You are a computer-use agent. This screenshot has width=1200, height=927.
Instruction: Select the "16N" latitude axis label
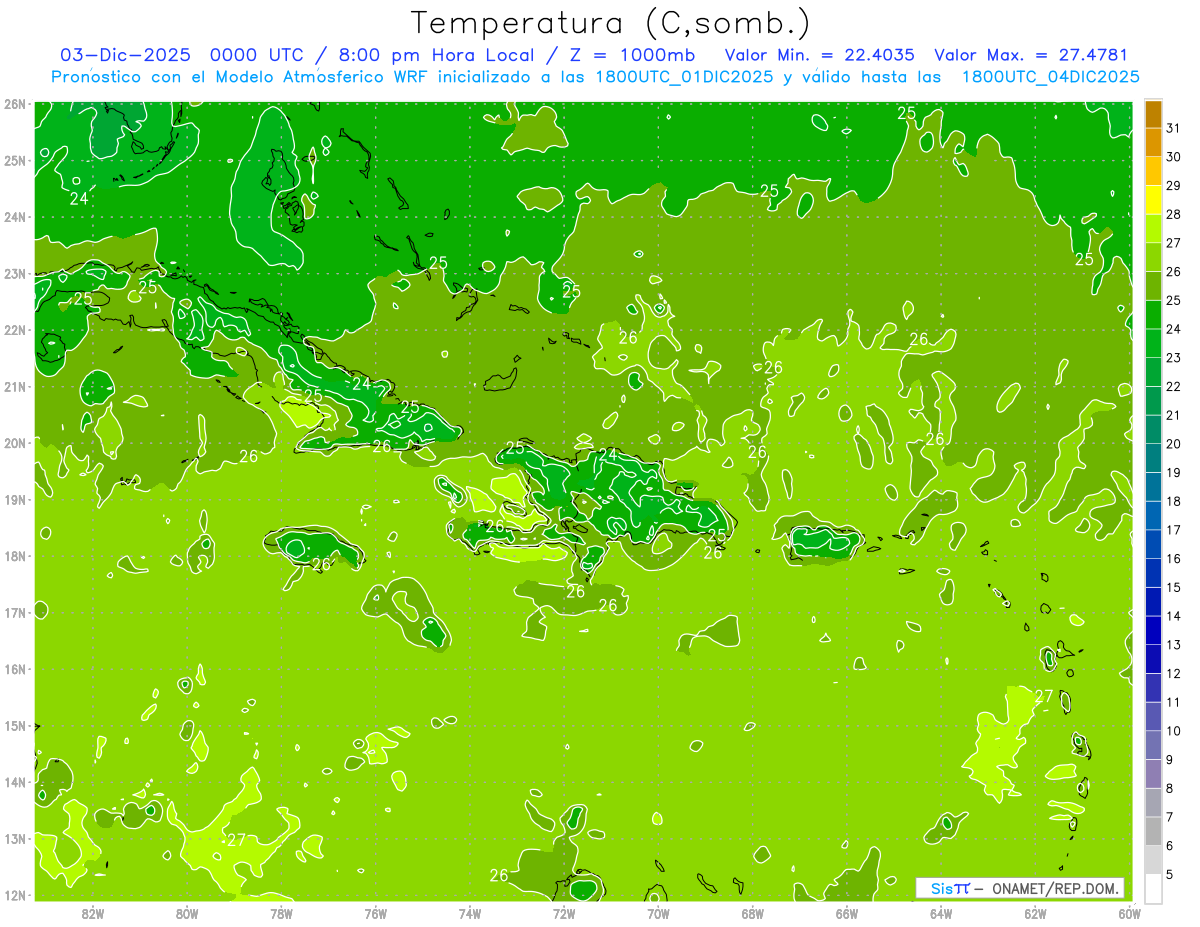pyautogui.click(x=15, y=669)
